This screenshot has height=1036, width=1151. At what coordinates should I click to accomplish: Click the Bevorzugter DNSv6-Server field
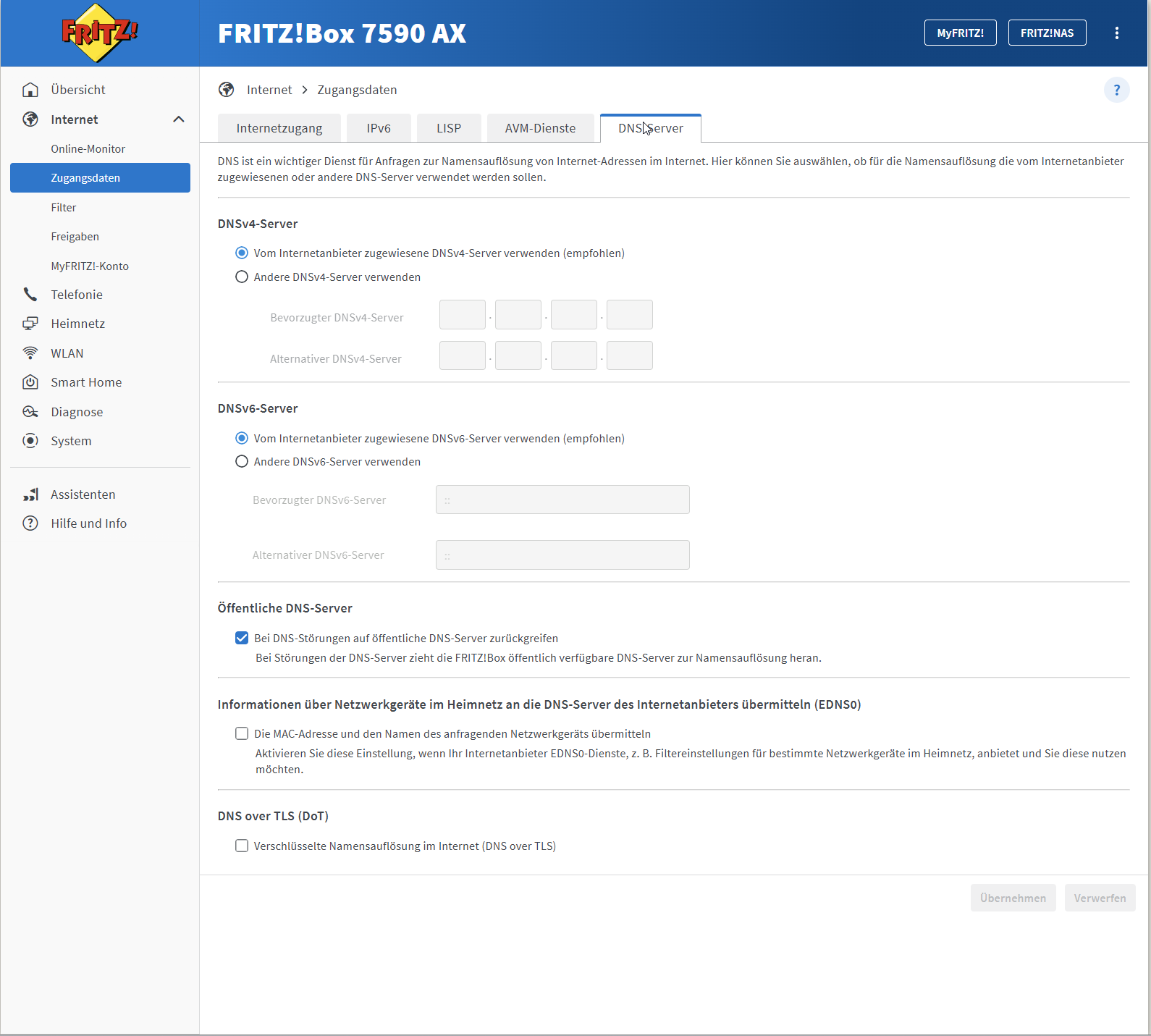click(x=562, y=500)
